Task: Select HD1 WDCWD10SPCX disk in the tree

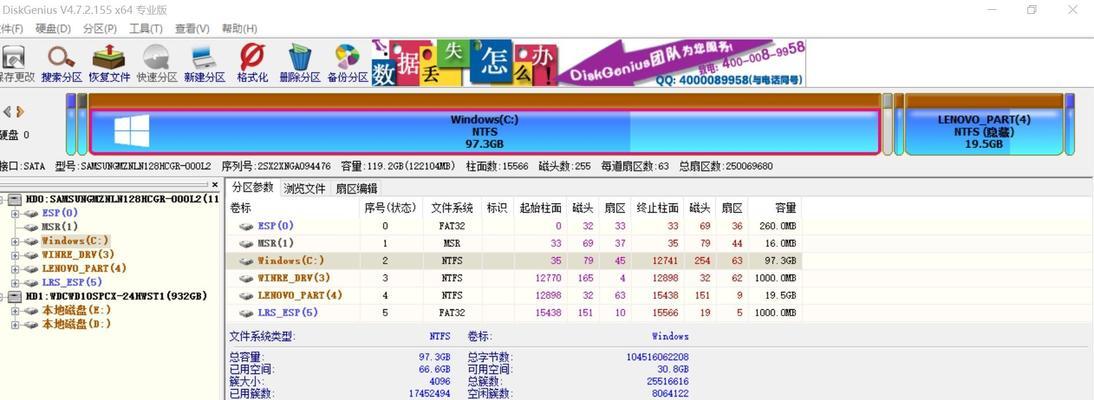Action: tap(116, 297)
